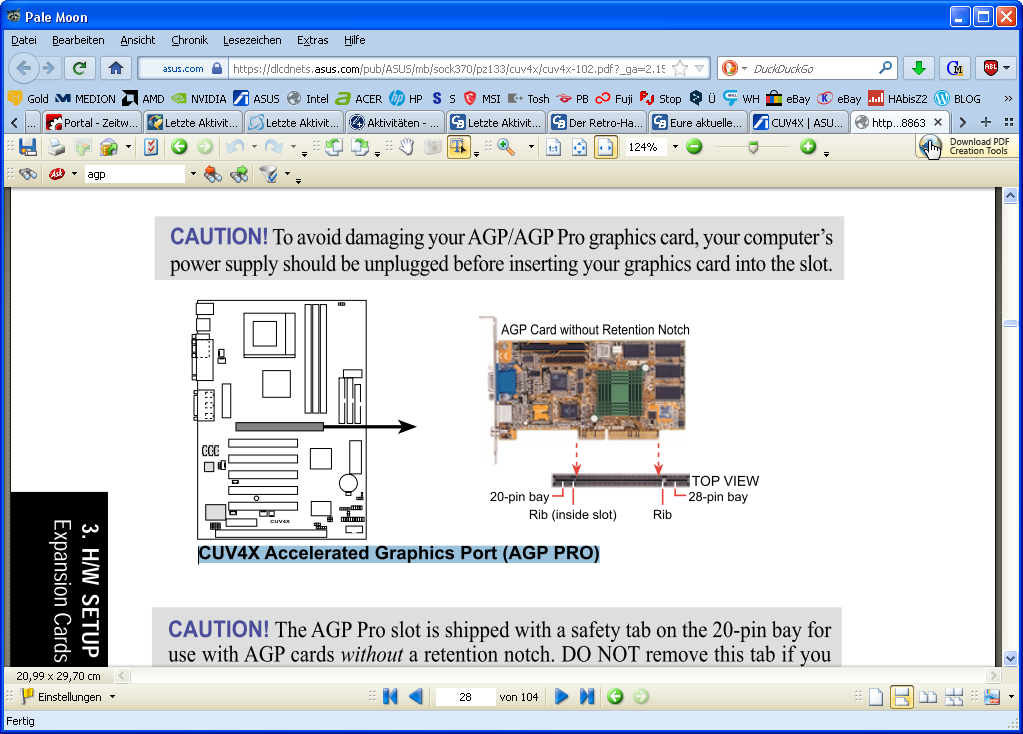The width and height of the screenshot is (1023, 734).
Task: Select the Zoom In magnifier tool
Action: point(506,147)
